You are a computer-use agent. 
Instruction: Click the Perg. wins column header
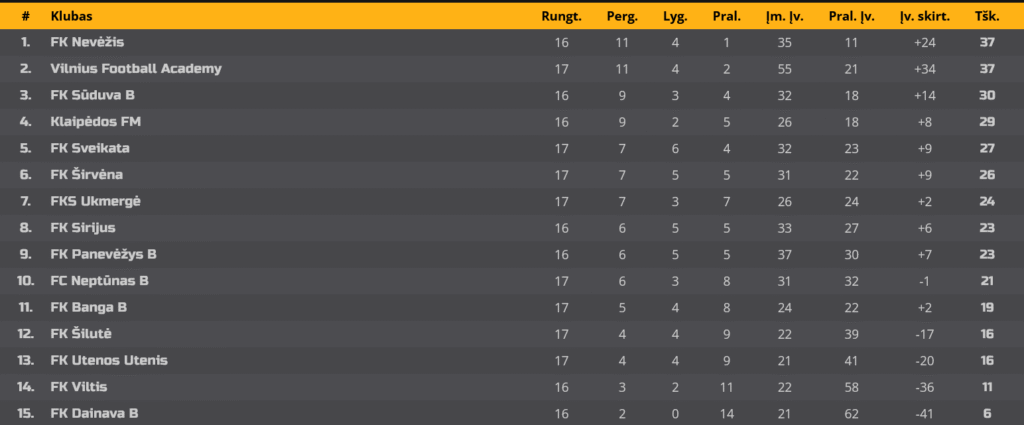pyautogui.click(x=622, y=18)
